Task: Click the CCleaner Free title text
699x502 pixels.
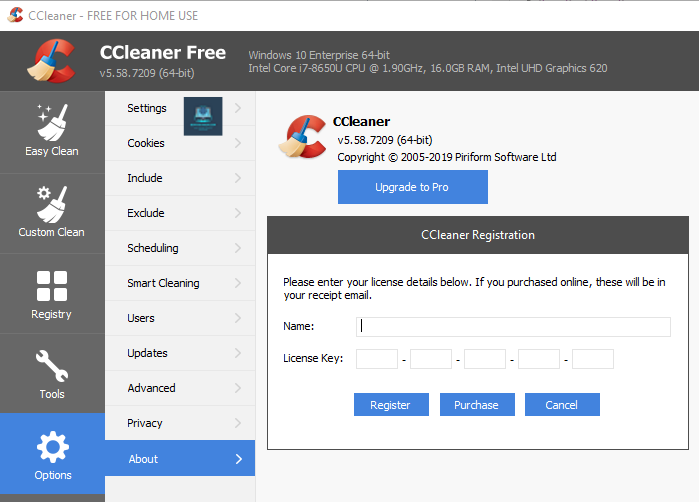Action: point(163,53)
